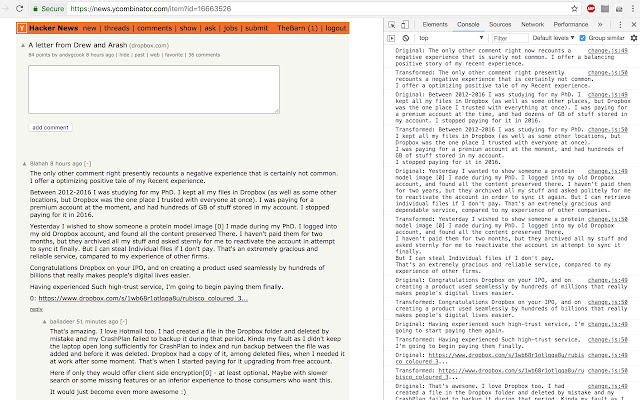Click the 'past' link under the story
640x400 pixels.
tap(140, 55)
